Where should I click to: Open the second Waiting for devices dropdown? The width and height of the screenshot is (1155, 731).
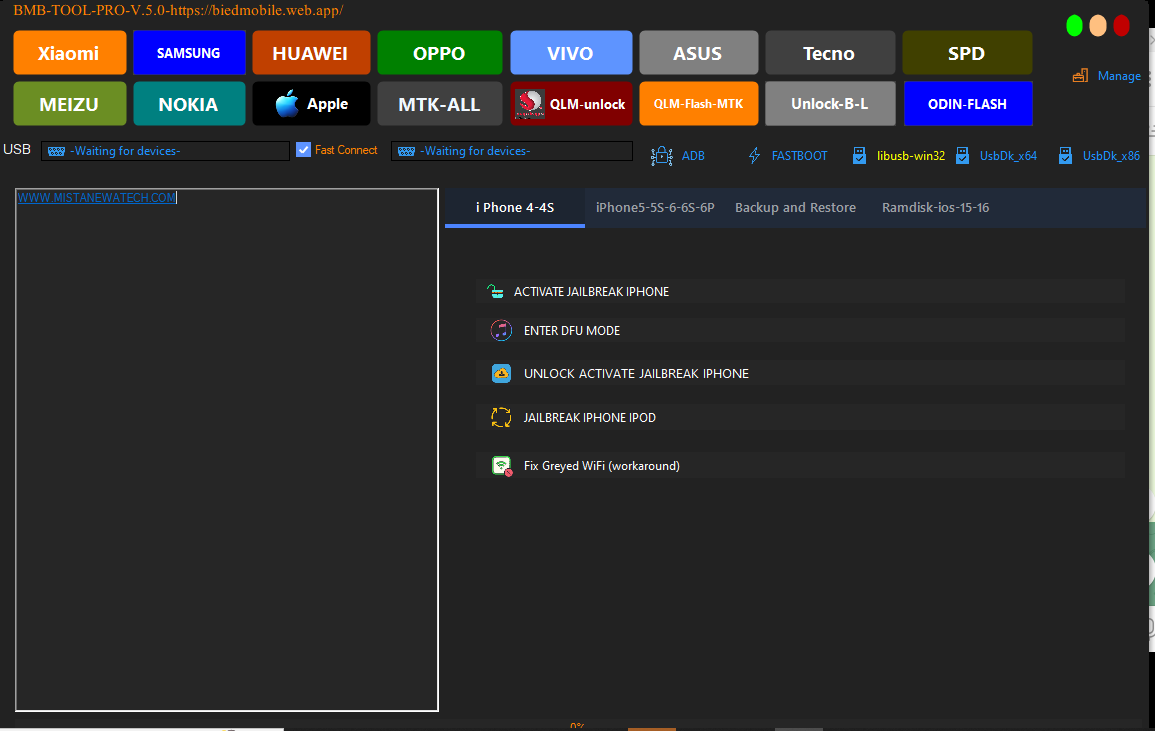click(x=512, y=151)
